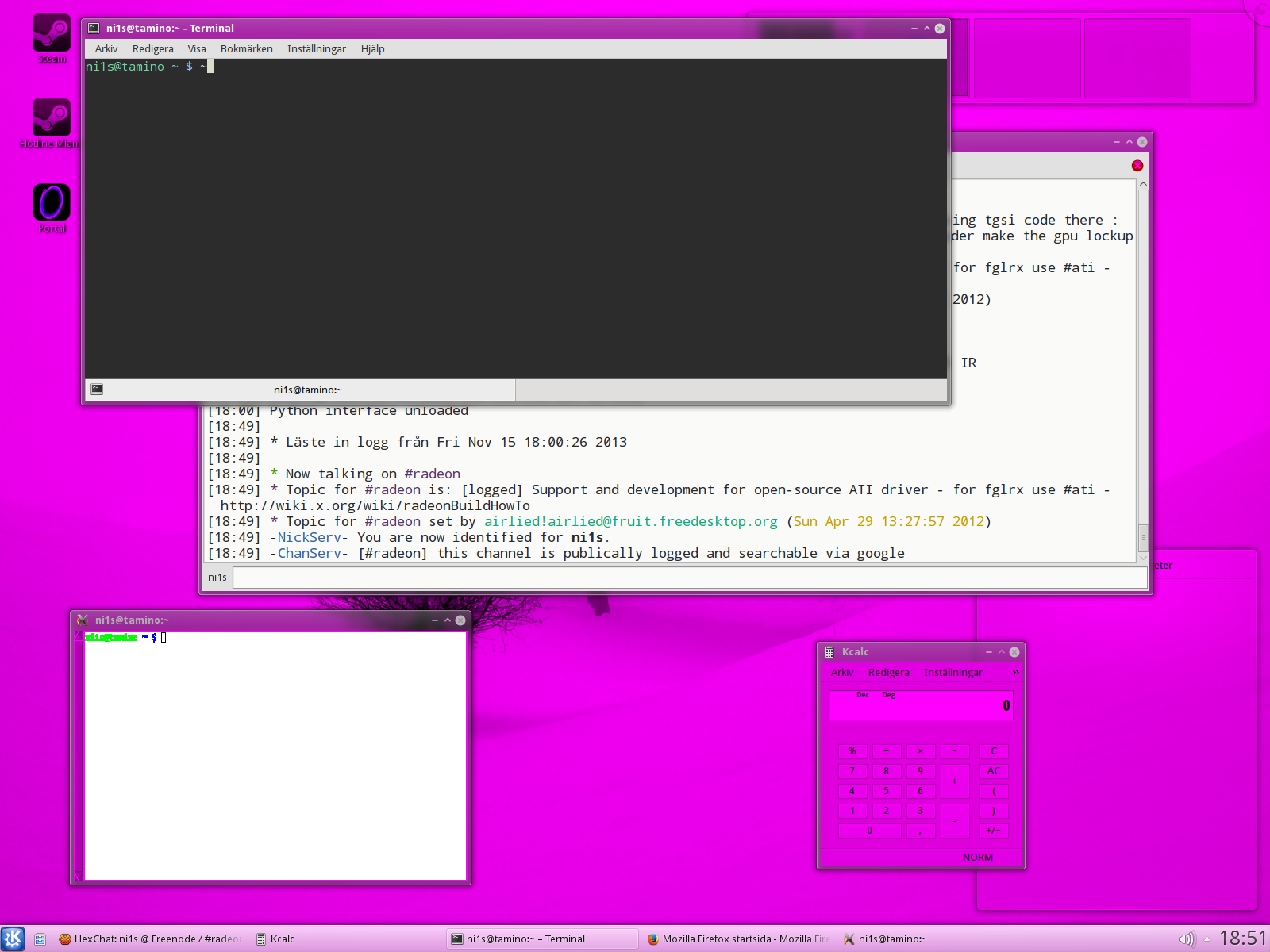The width and height of the screenshot is (1270, 952).
Task: Launch the Portal desktop shortcut
Action: [x=52, y=203]
